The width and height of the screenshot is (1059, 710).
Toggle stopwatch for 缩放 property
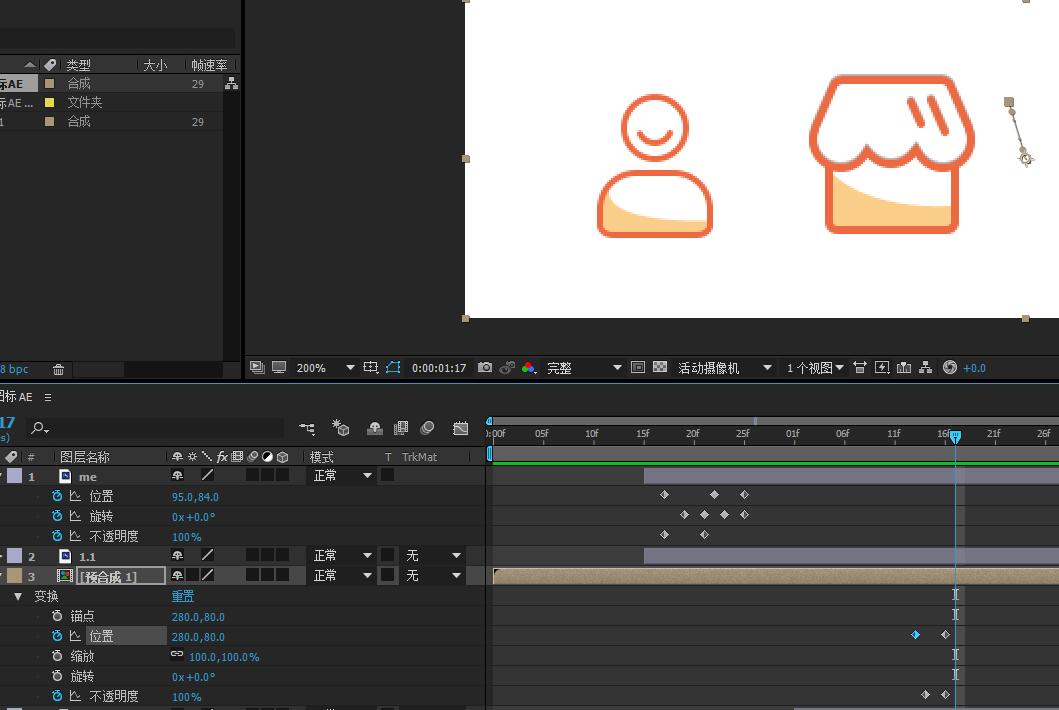click(57, 656)
